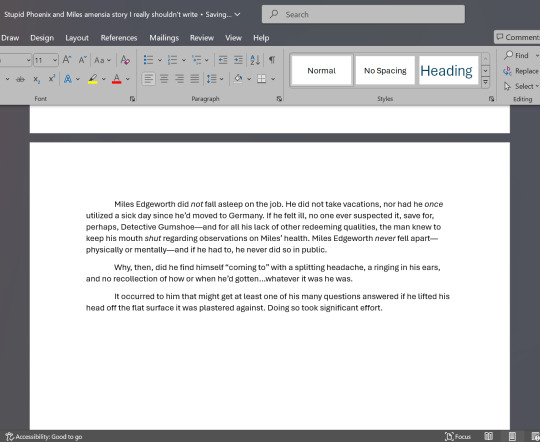The image size is (540, 442).
Task: Go to the Review tab
Action: [x=202, y=38]
